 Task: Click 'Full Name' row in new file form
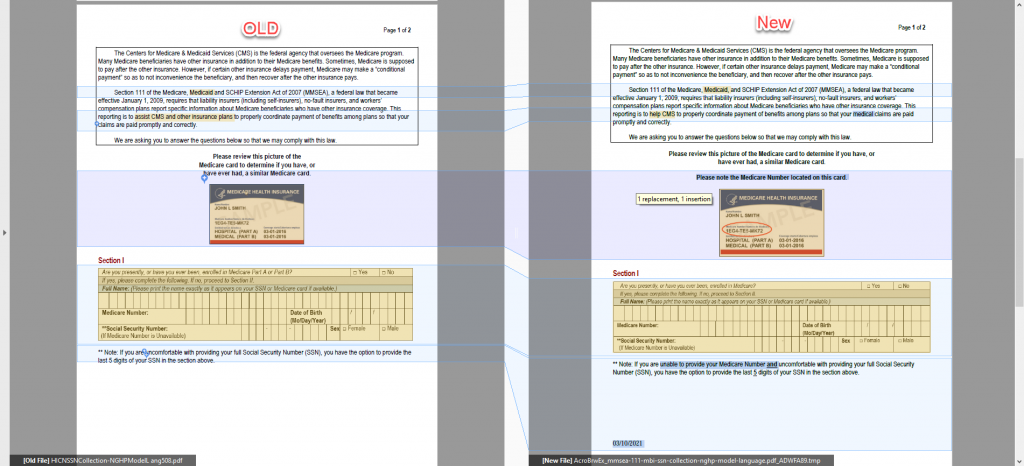pos(772,302)
